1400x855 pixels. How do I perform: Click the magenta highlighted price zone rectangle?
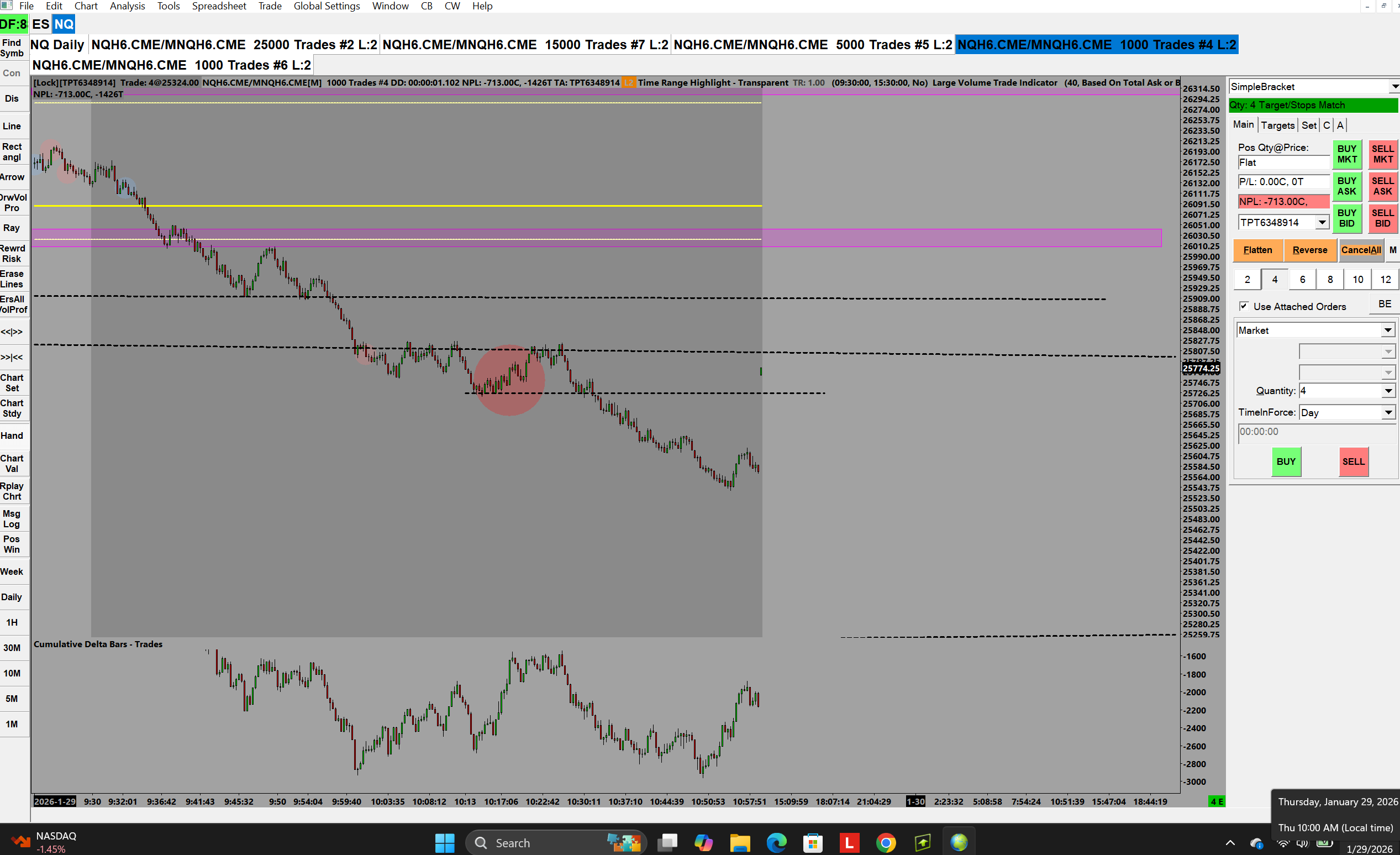coord(966,238)
